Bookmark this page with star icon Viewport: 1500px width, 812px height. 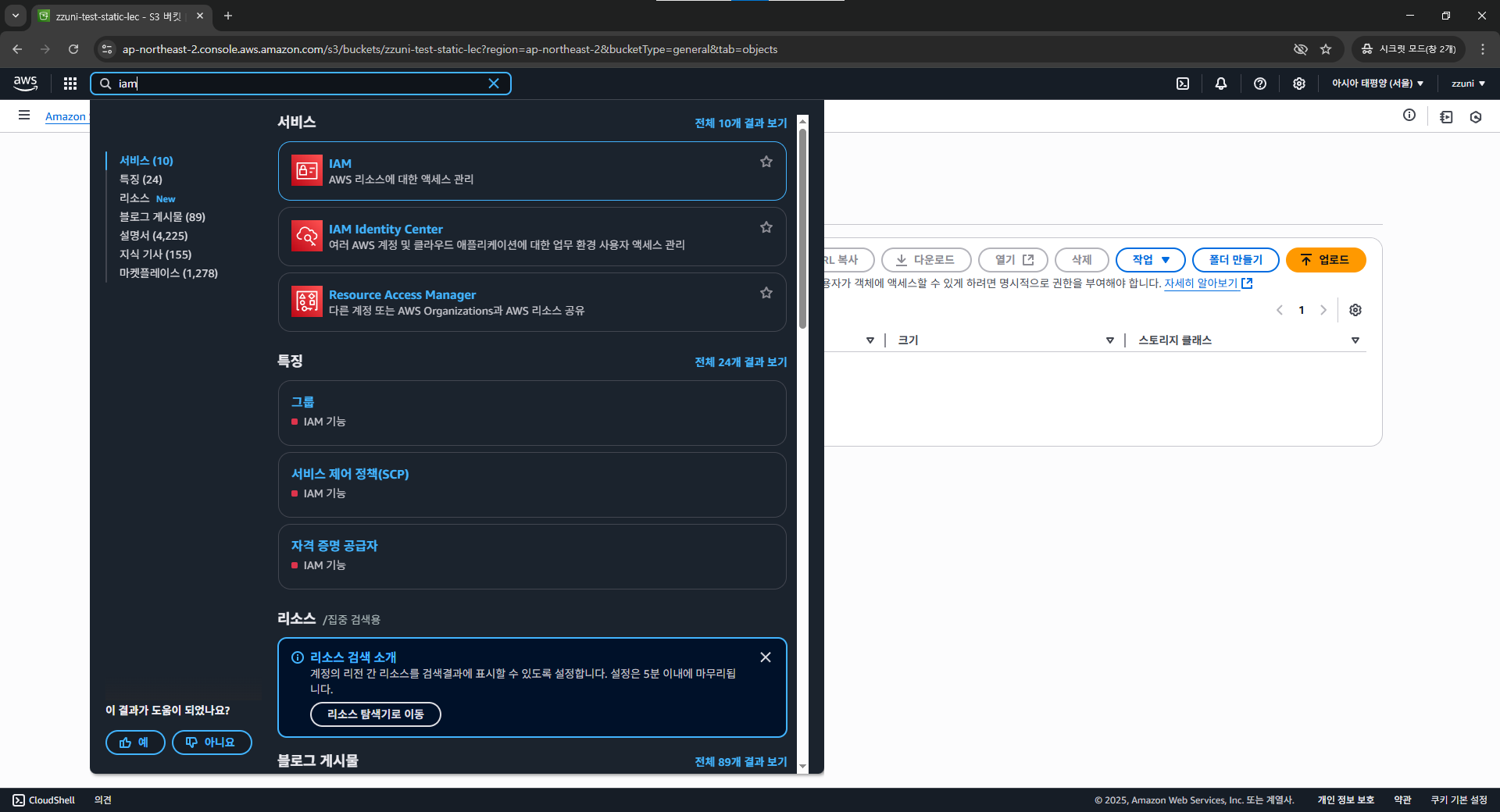pyautogui.click(x=1326, y=49)
